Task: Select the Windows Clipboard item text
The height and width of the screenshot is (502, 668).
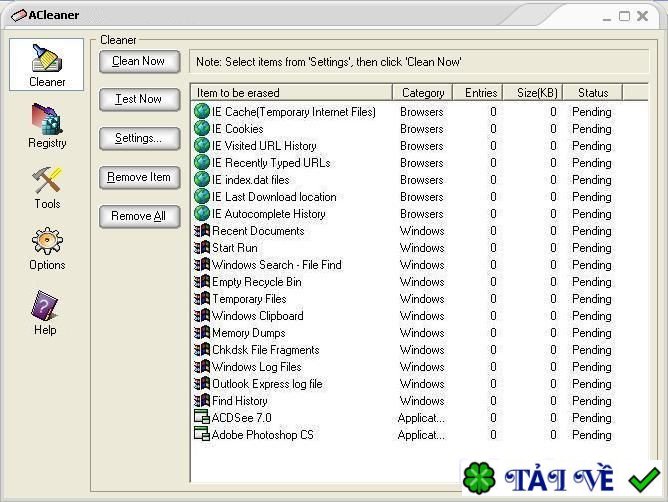Action: (258, 316)
